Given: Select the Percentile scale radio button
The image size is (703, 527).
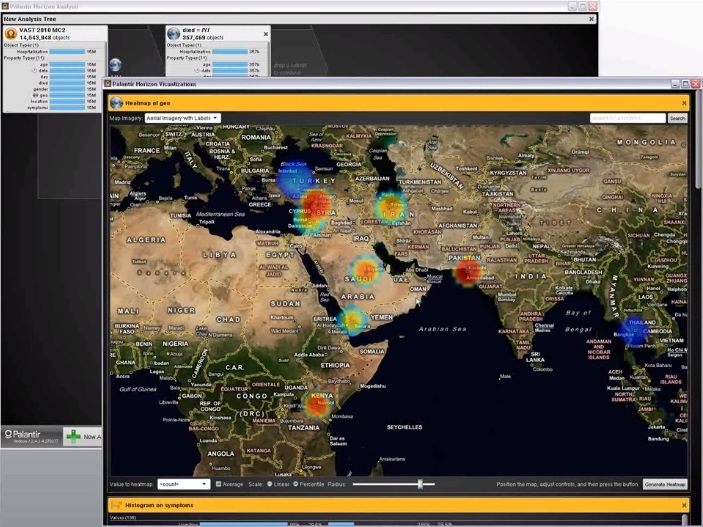Looking at the screenshot, I should [x=296, y=484].
